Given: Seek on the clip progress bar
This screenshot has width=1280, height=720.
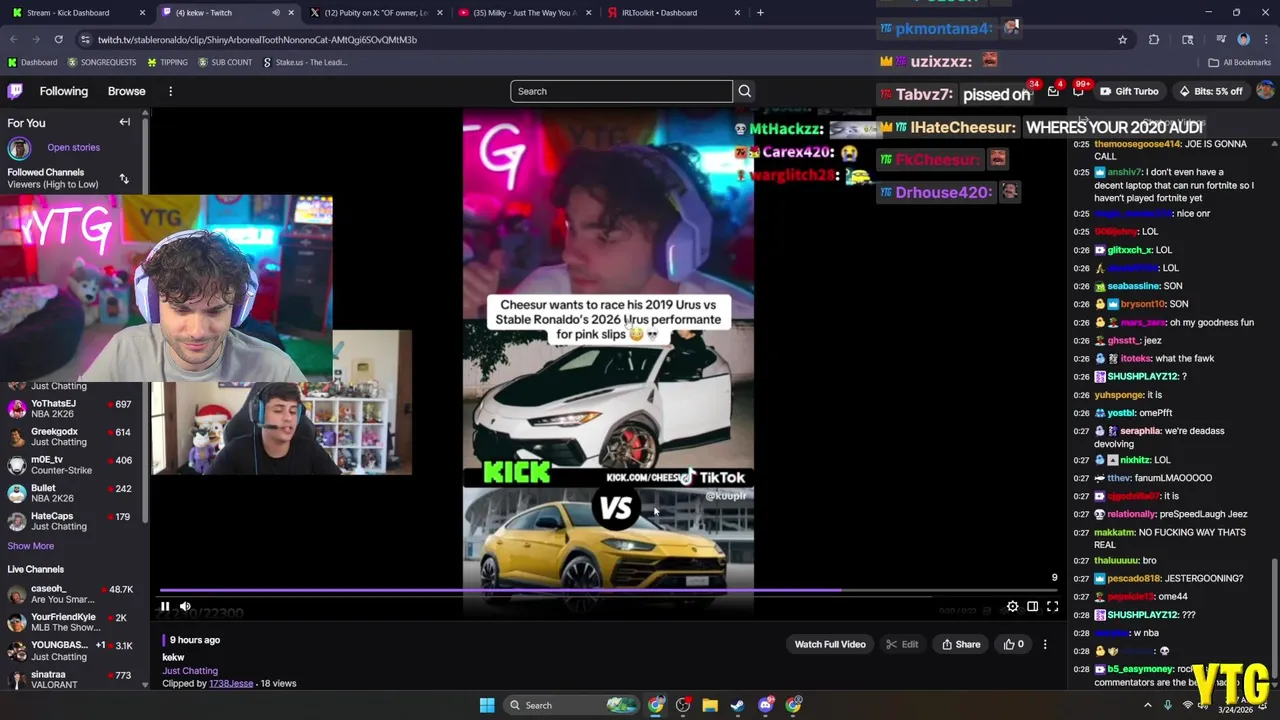Looking at the screenshot, I should [x=608, y=590].
